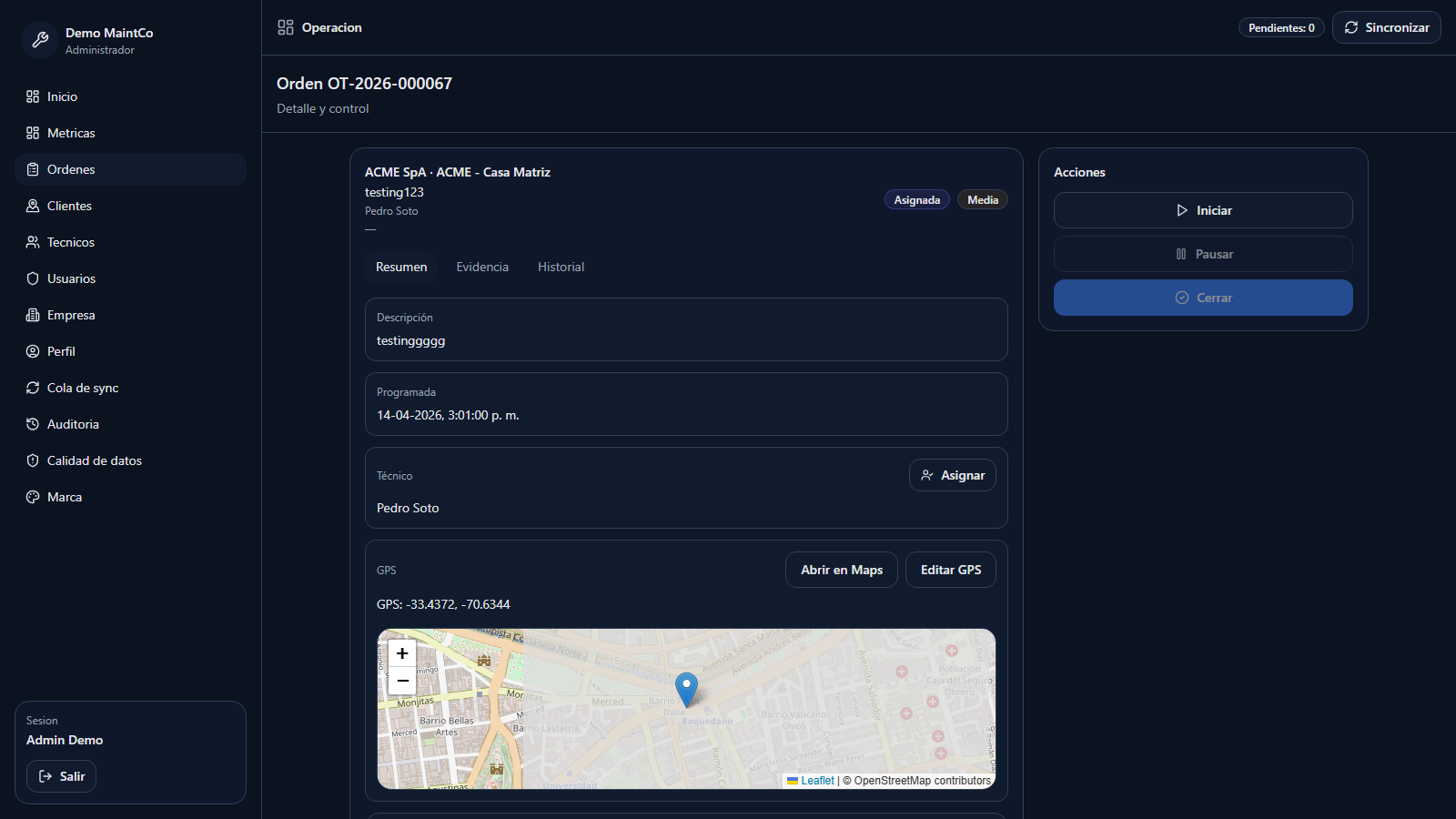Click the Sincronizar button
This screenshot has width=1456, height=819.
pyautogui.click(x=1386, y=27)
